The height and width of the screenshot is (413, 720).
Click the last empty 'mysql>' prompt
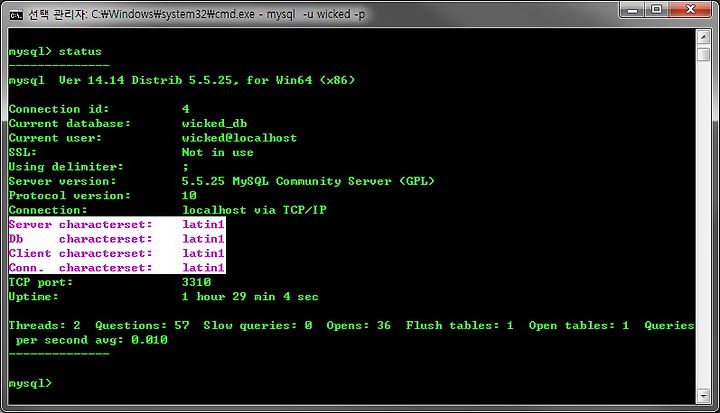[x=30, y=383]
